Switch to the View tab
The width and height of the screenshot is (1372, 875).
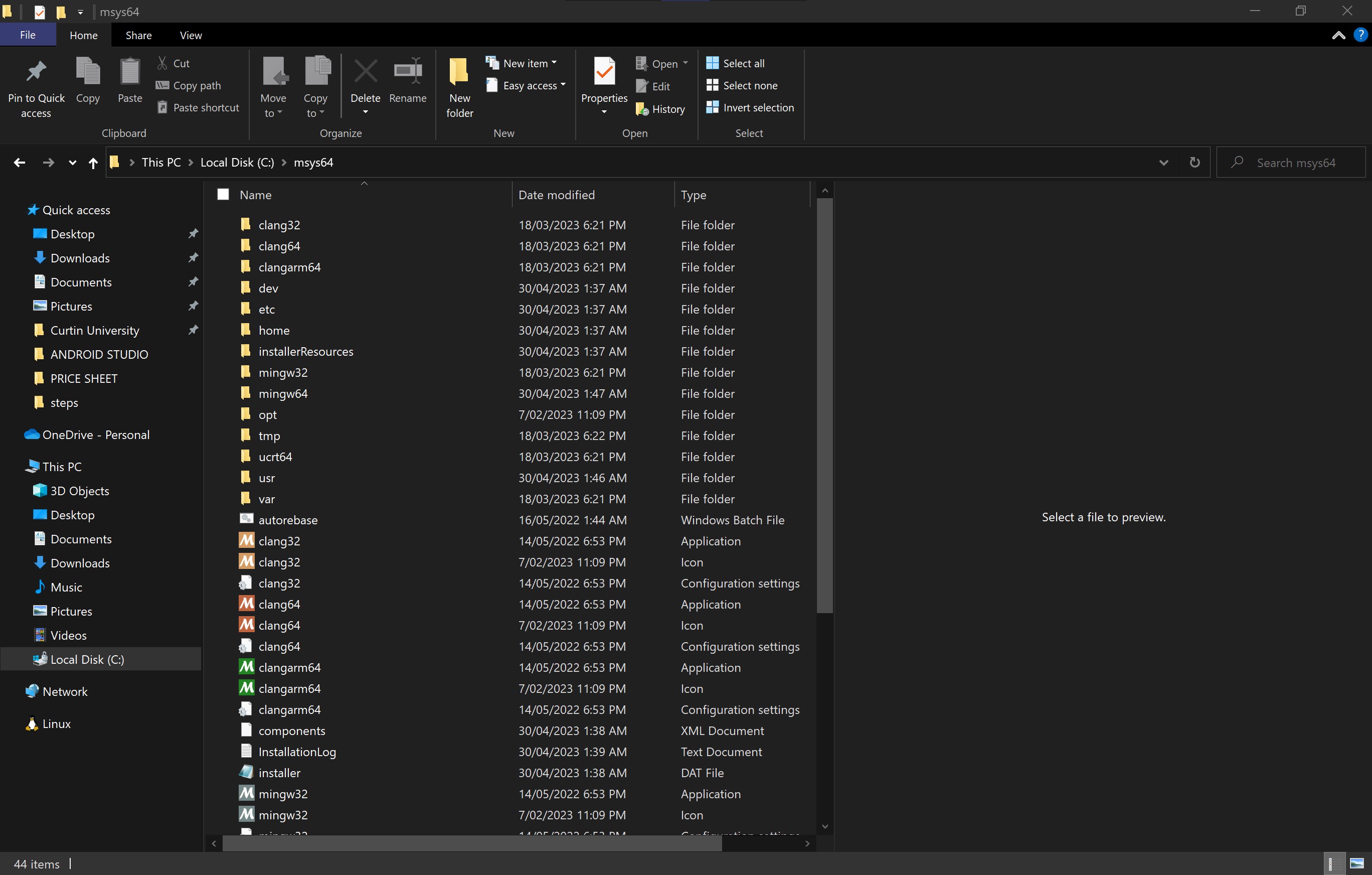click(x=190, y=35)
